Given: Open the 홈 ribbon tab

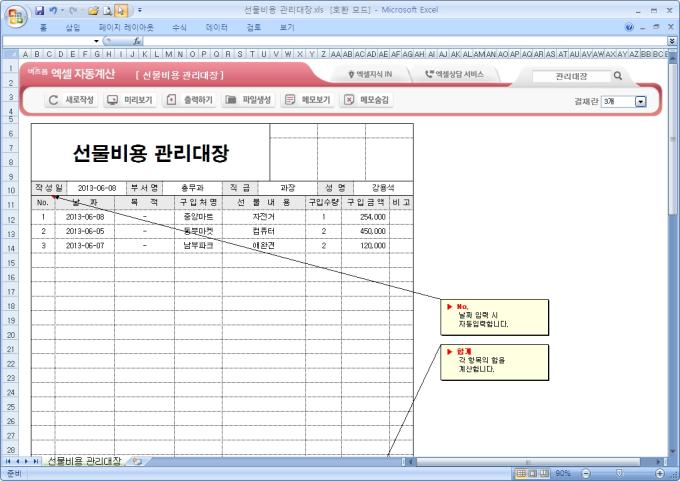Looking at the screenshot, I should coord(43,27).
